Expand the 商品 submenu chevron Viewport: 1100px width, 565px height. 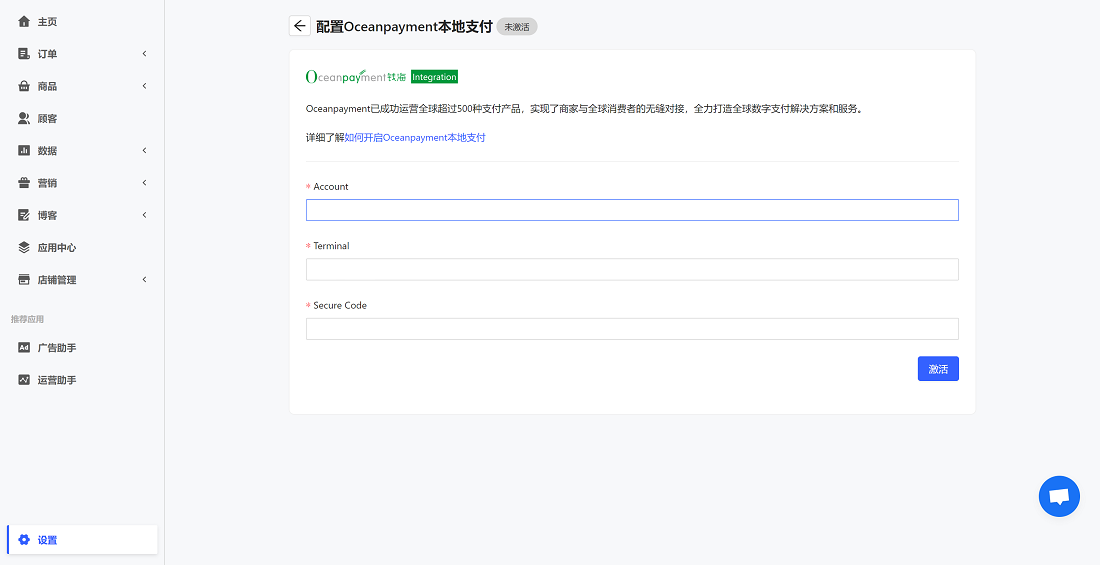point(144,86)
